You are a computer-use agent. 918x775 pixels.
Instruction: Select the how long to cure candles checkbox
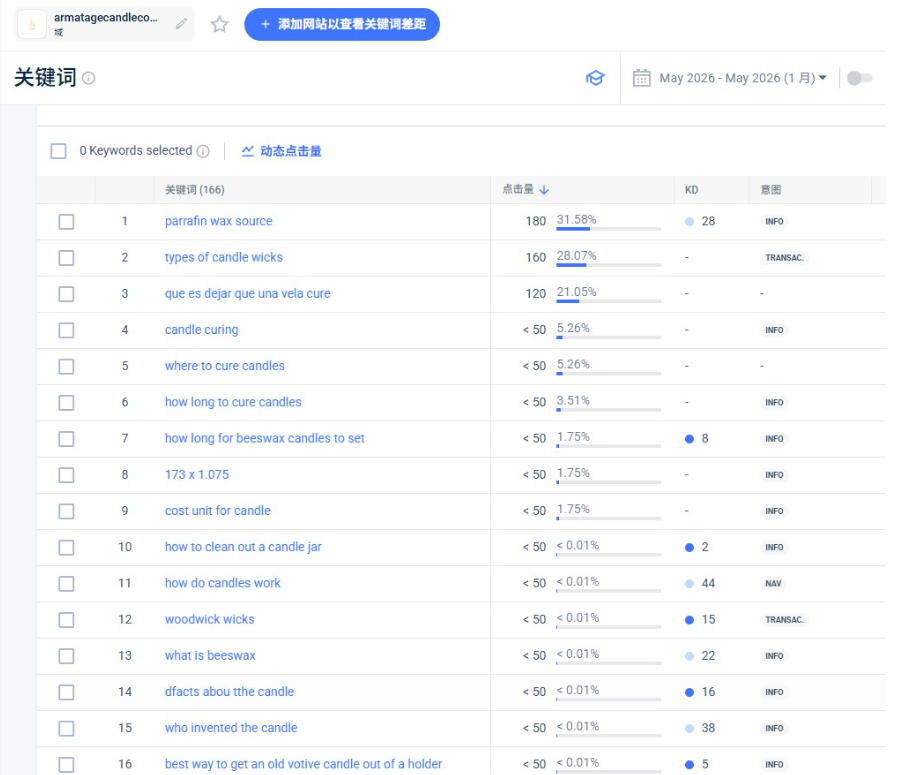[66, 403]
